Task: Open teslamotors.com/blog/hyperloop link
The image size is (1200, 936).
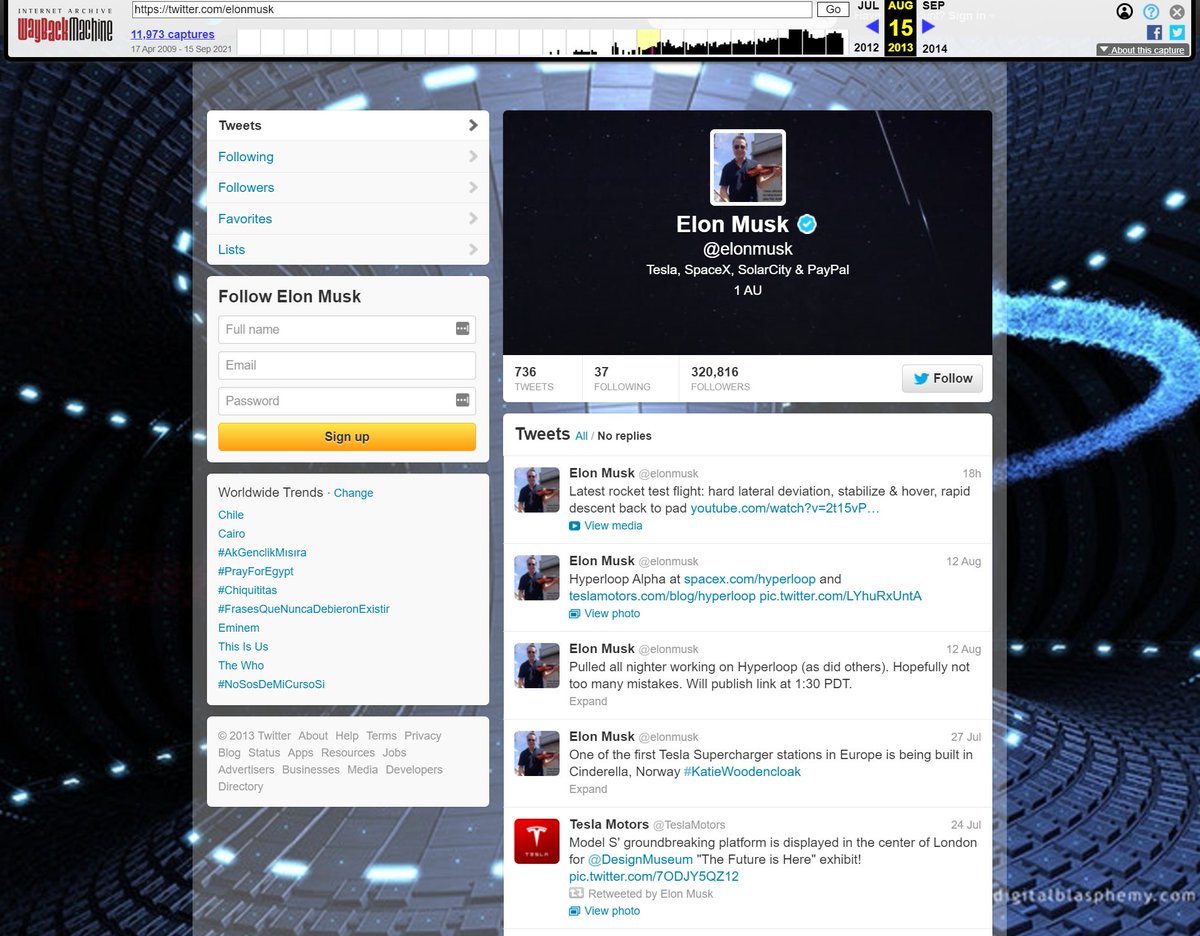Action: [x=662, y=596]
